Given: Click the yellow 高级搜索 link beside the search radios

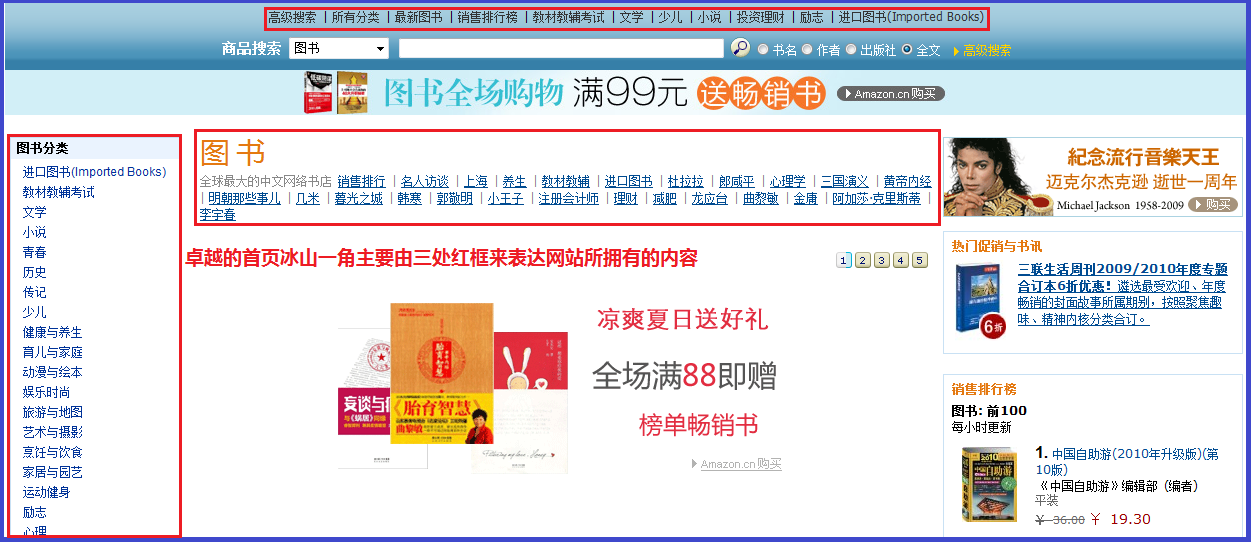Looking at the screenshot, I should [x=986, y=50].
